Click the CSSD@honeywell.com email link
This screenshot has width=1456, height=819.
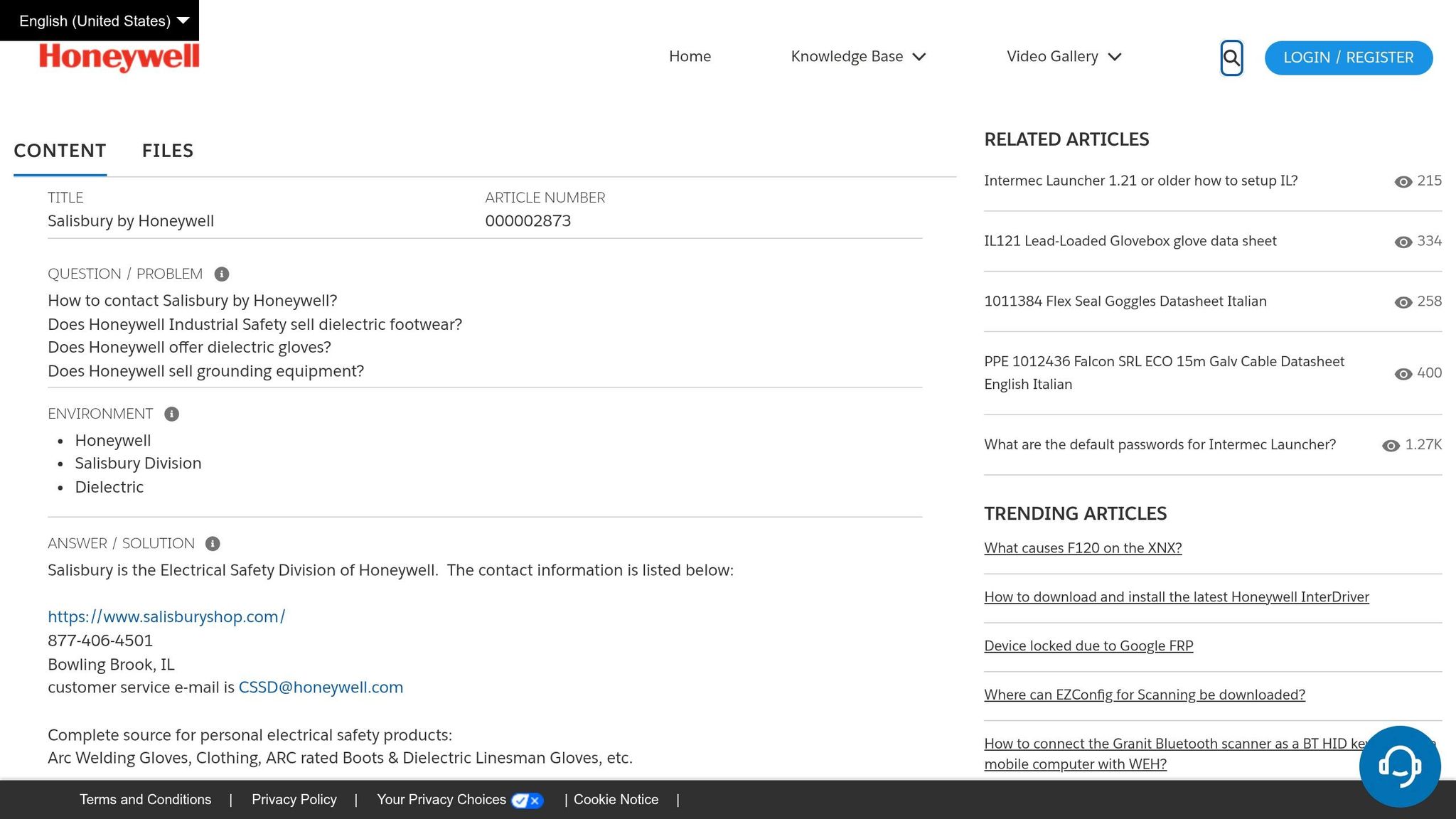click(321, 687)
